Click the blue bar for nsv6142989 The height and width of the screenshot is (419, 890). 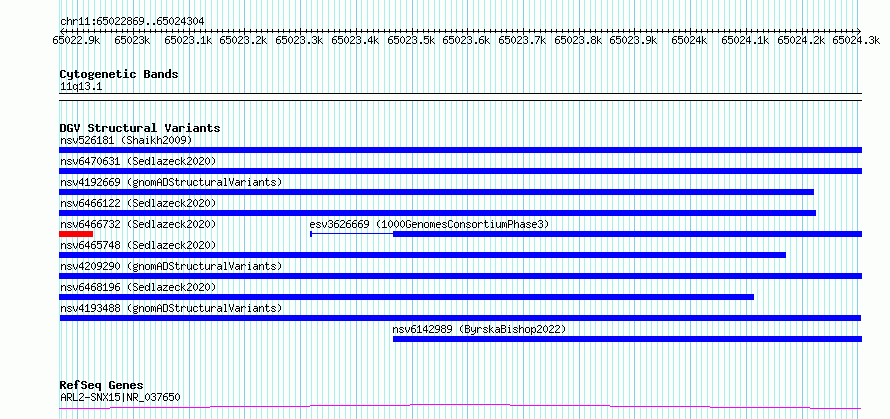[627, 339]
